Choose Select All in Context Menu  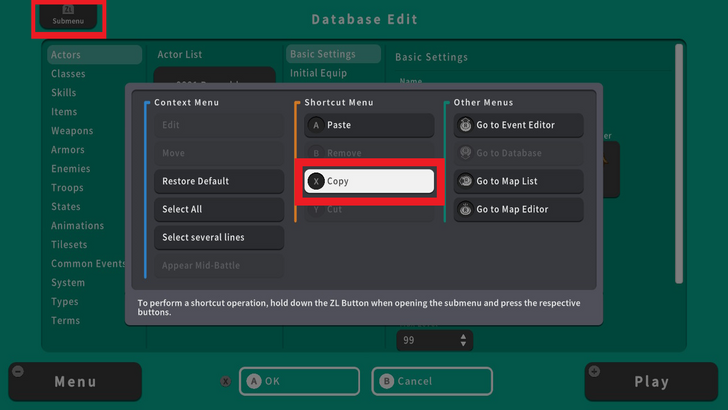[219, 209]
